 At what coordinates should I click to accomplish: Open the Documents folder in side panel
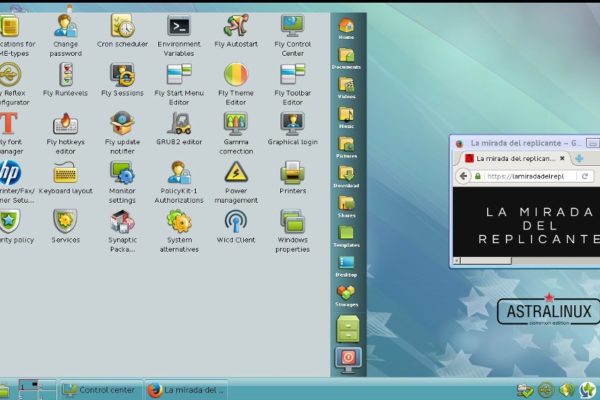(346, 55)
